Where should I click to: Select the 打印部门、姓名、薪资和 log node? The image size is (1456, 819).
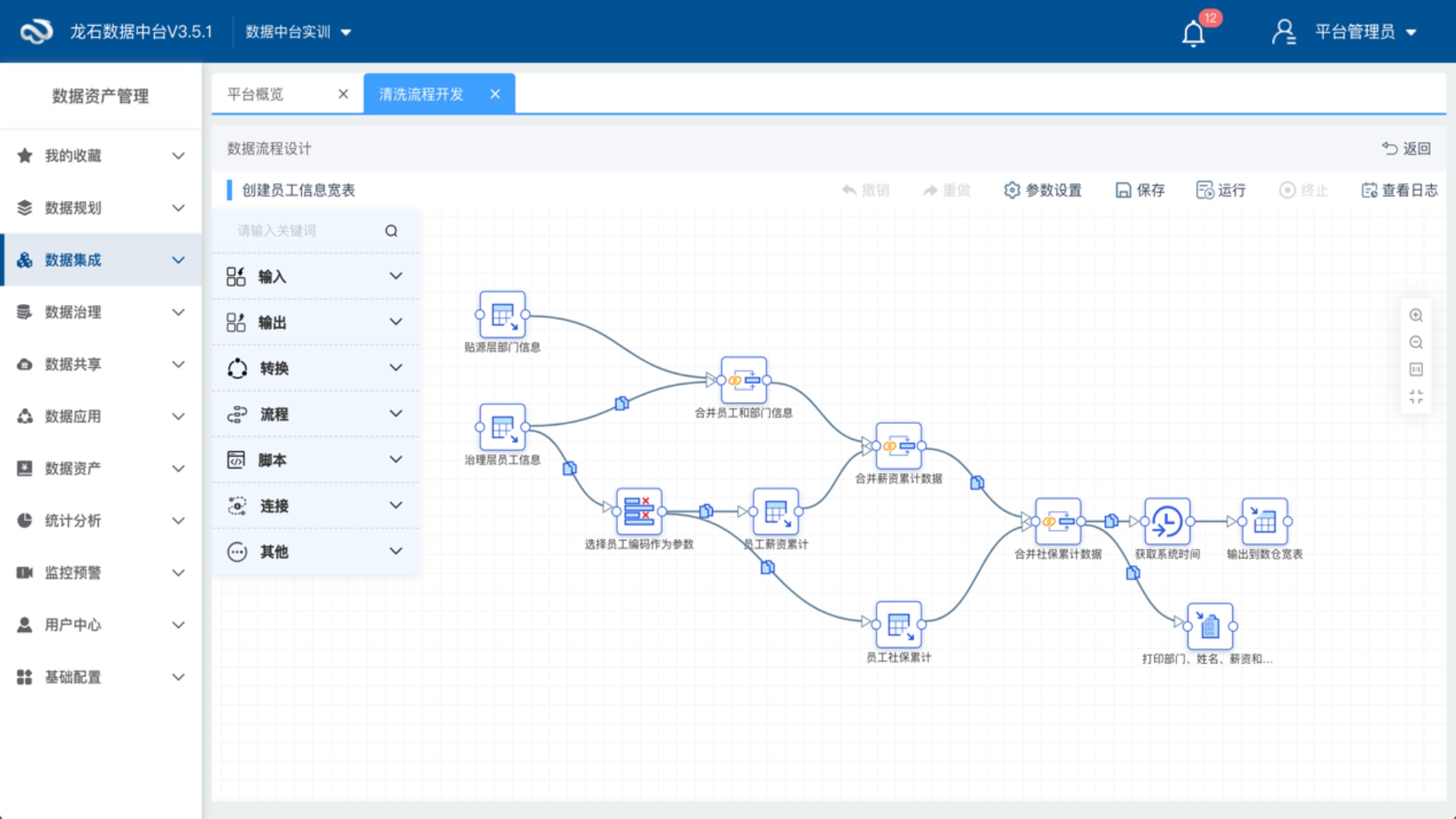tap(1210, 626)
